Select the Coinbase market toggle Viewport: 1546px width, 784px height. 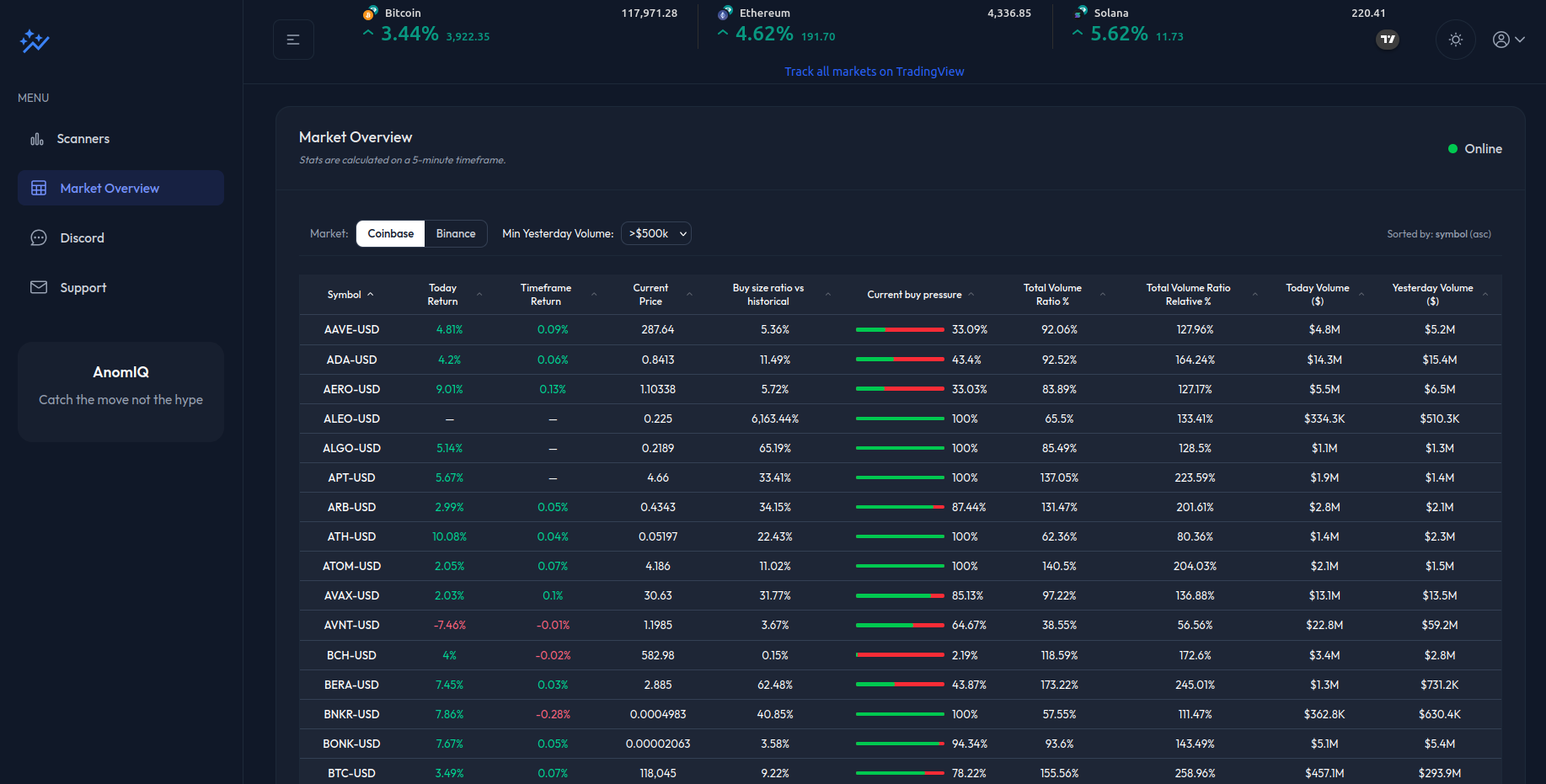pyautogui.click(x=390, y=234)
